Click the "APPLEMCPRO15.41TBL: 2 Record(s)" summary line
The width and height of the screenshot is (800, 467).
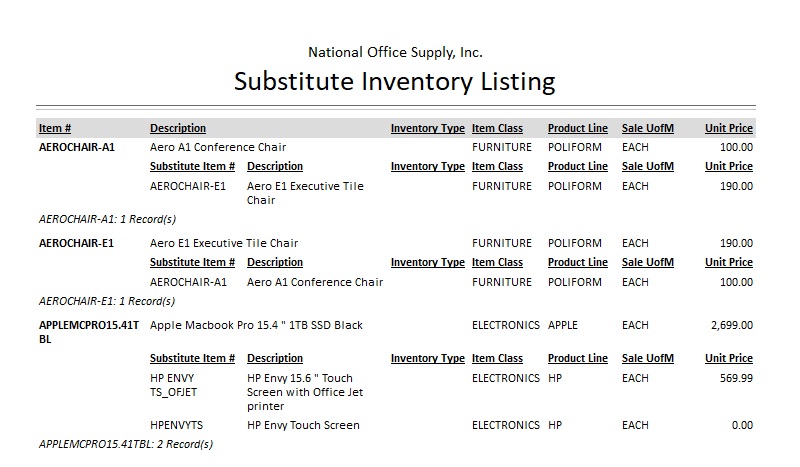coord(126,443)
